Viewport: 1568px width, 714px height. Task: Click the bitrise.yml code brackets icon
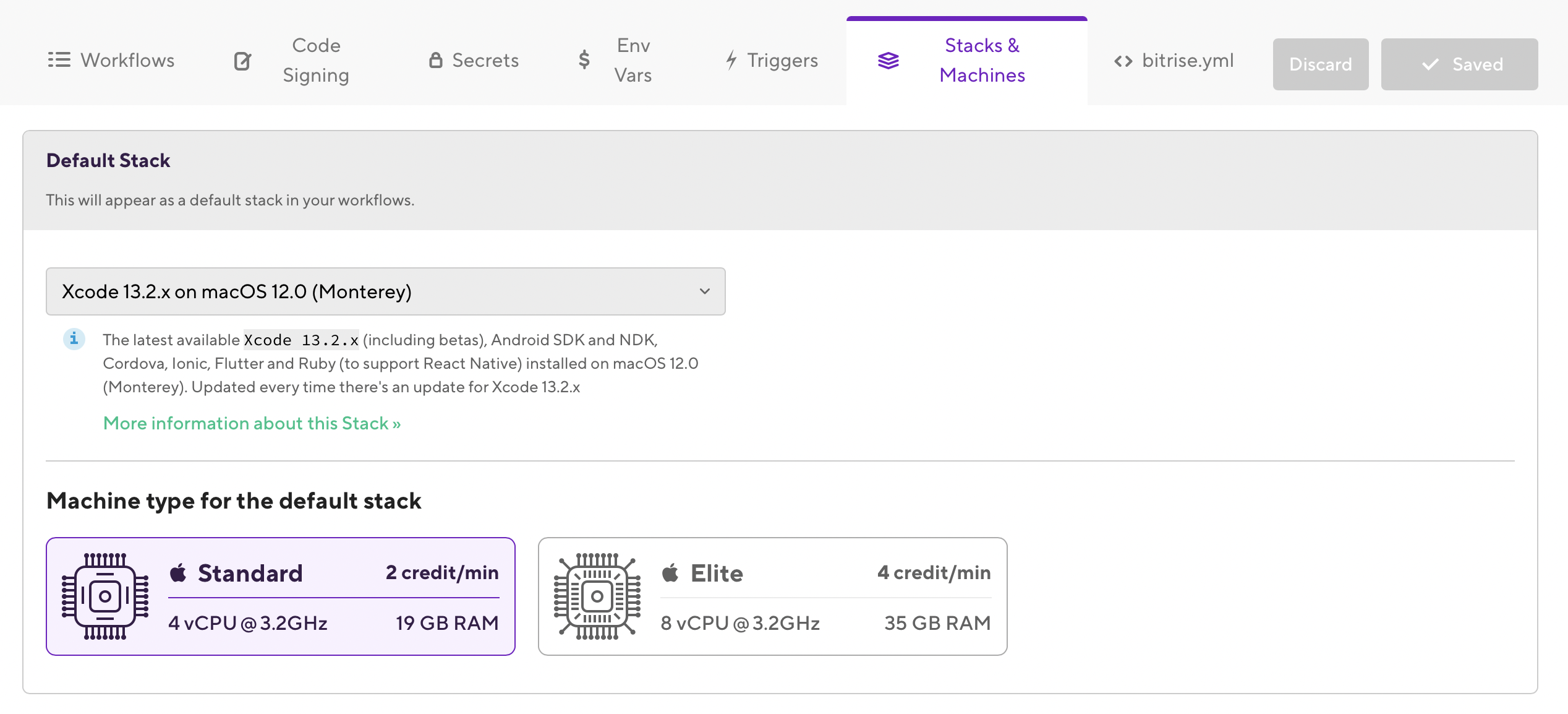1123,61
